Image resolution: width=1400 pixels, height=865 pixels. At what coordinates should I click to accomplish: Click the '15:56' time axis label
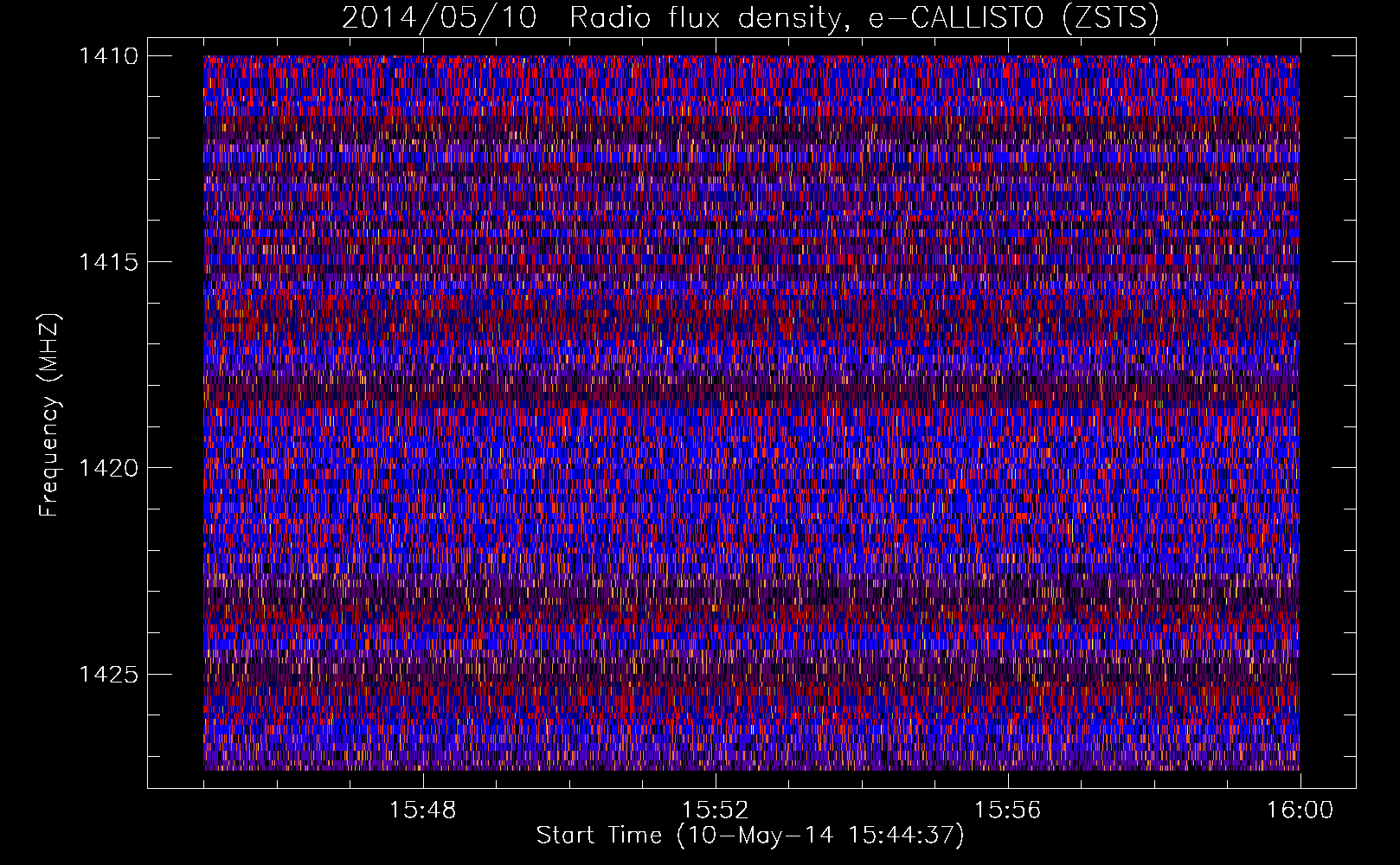(1007, 811)
